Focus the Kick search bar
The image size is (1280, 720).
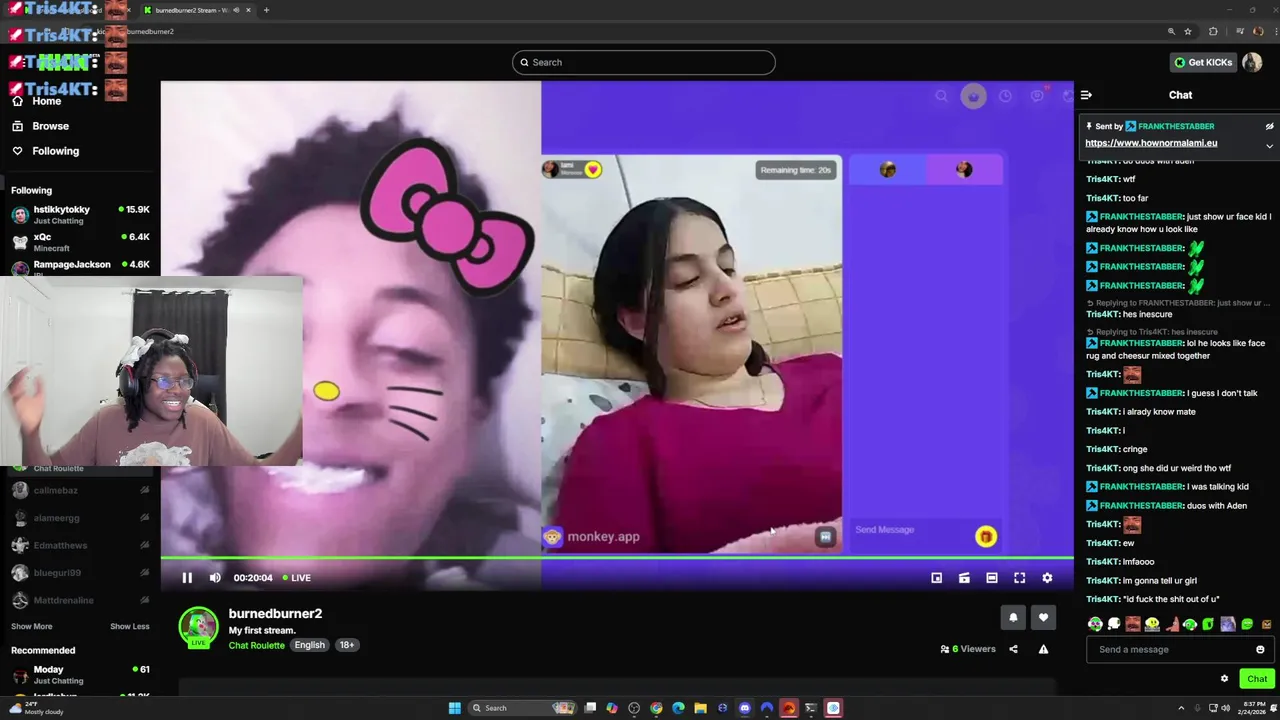643,62
